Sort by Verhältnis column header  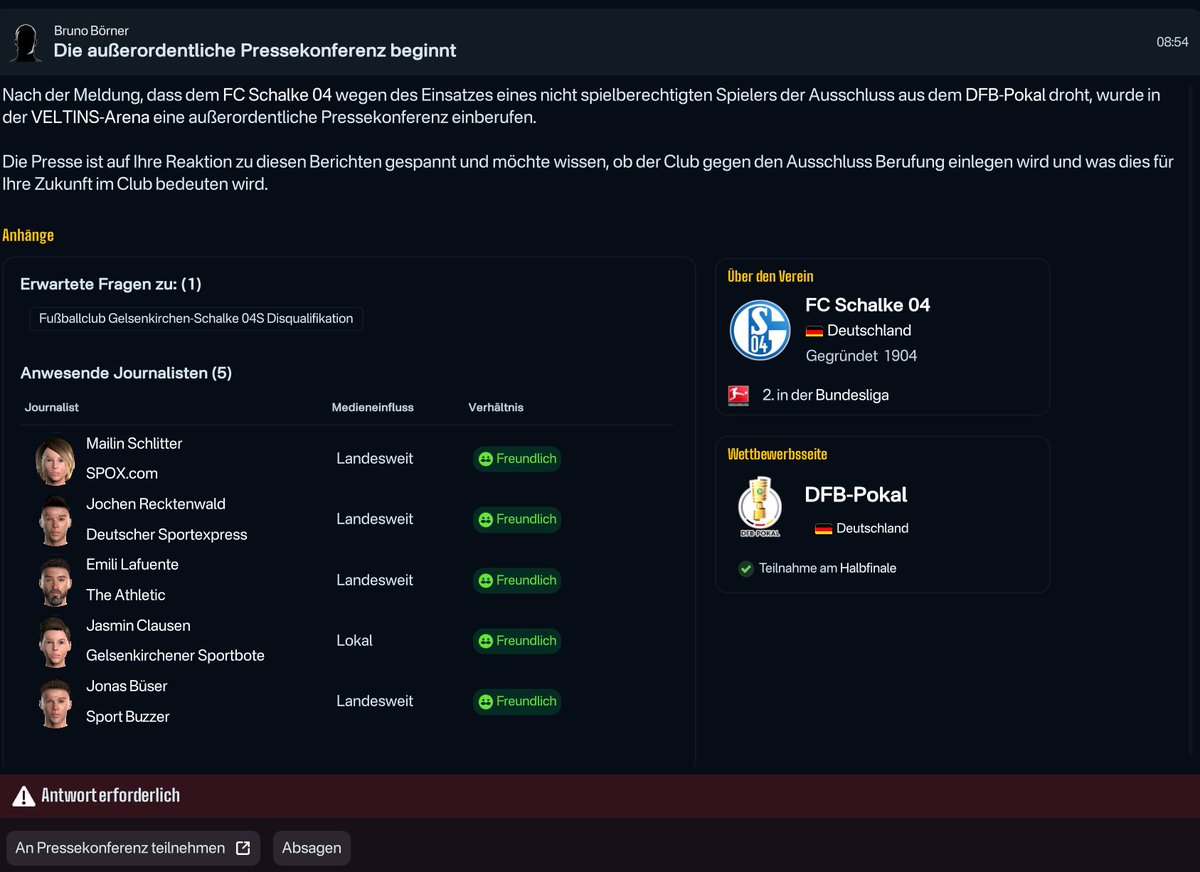(496, 408)
